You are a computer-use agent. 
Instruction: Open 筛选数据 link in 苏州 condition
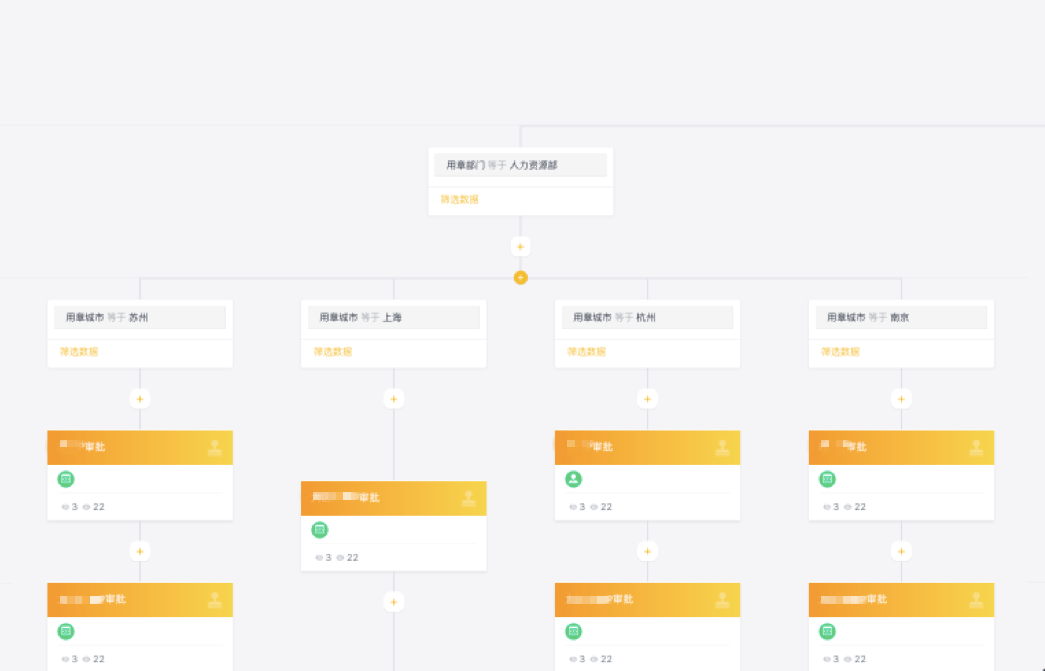[x=79, y=352]
